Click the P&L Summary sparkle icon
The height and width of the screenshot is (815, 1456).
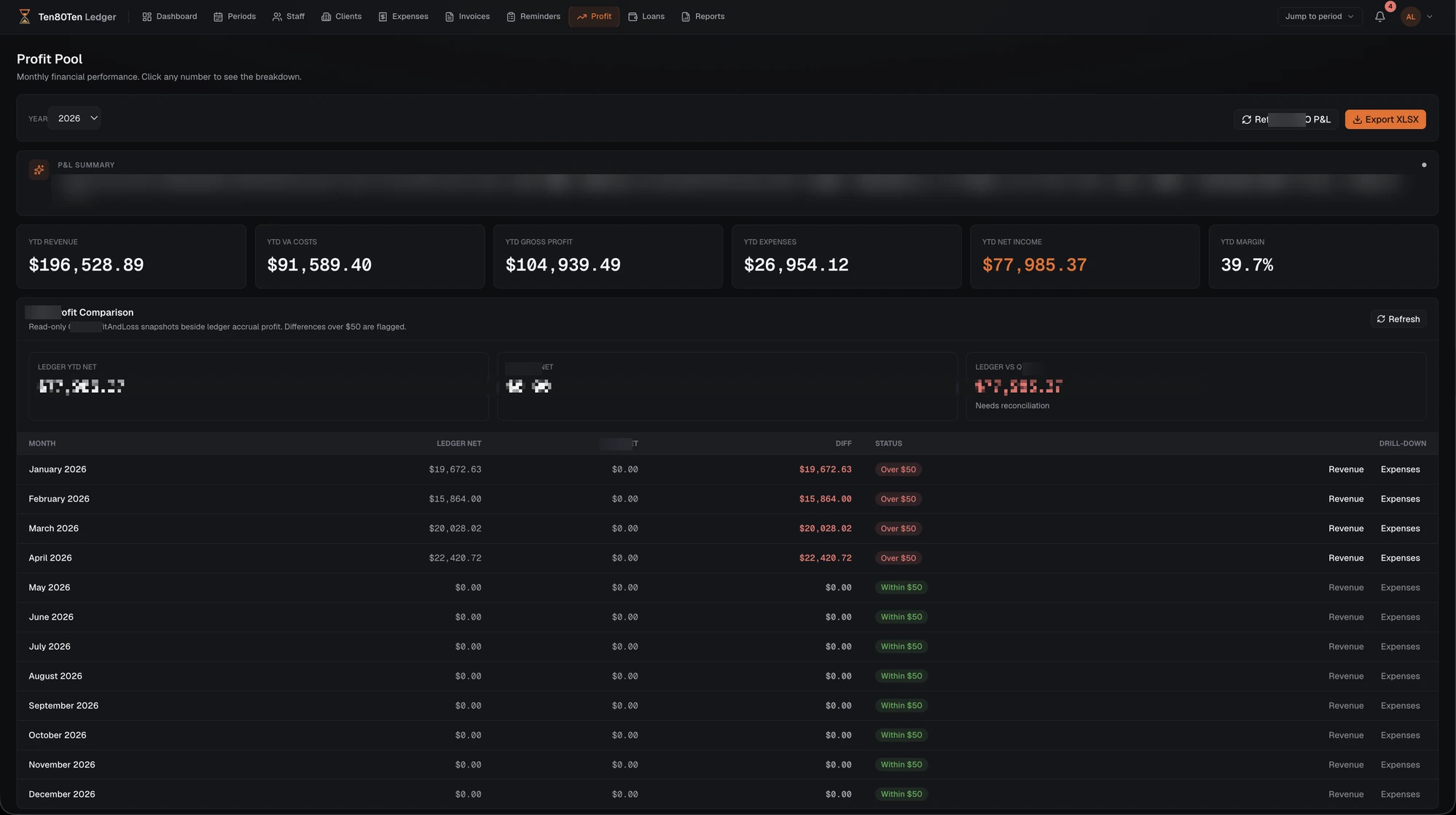point(39,169)
